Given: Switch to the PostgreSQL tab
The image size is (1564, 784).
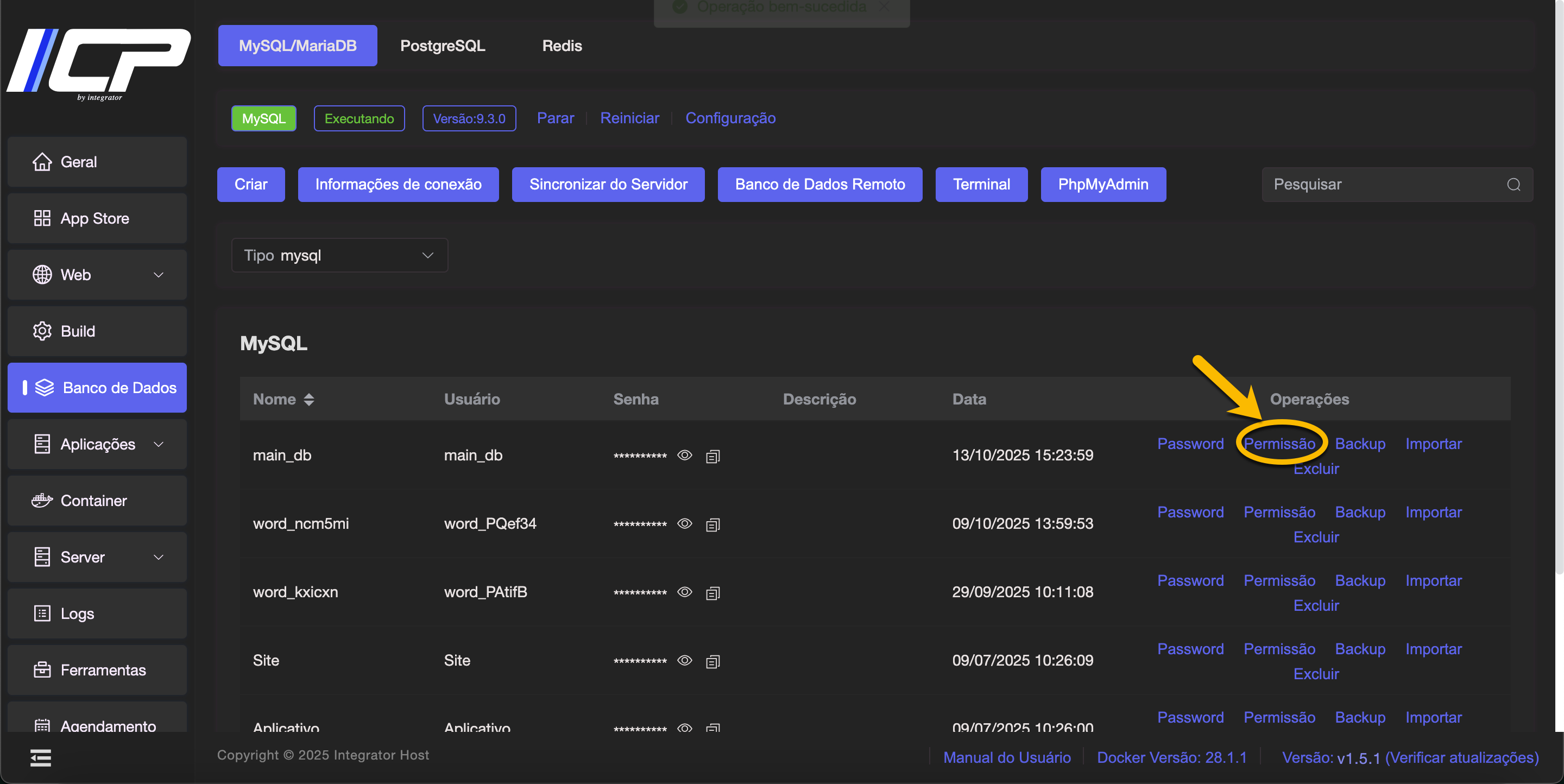Looking at the screenshot, I should click(x=443, y=46).
